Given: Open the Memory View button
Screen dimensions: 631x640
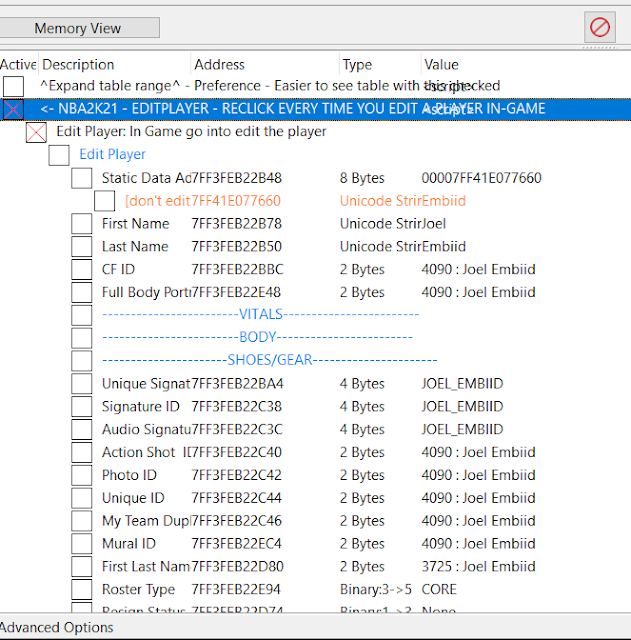Looking at the screenshot, I should point(78,28).
